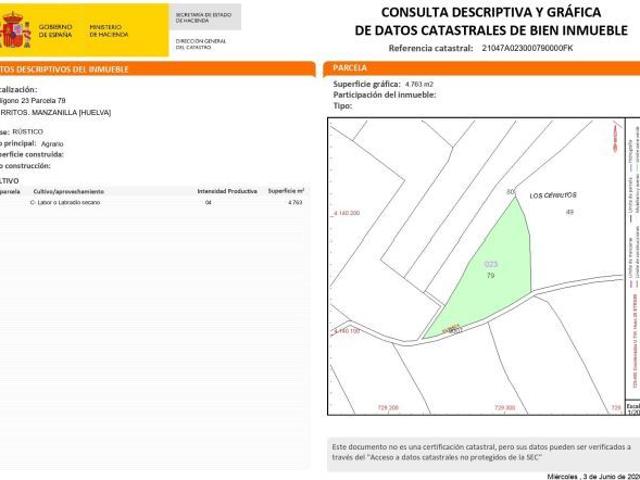Click the '4.140.200' coordinate label on map

[347, 213]
